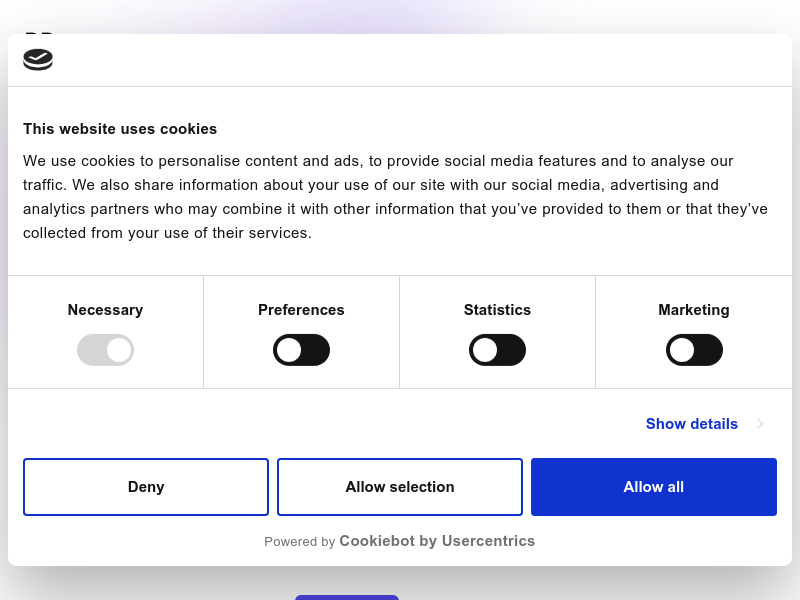Open the Show details link
800x600 pixels.
[x=691, y=424]
